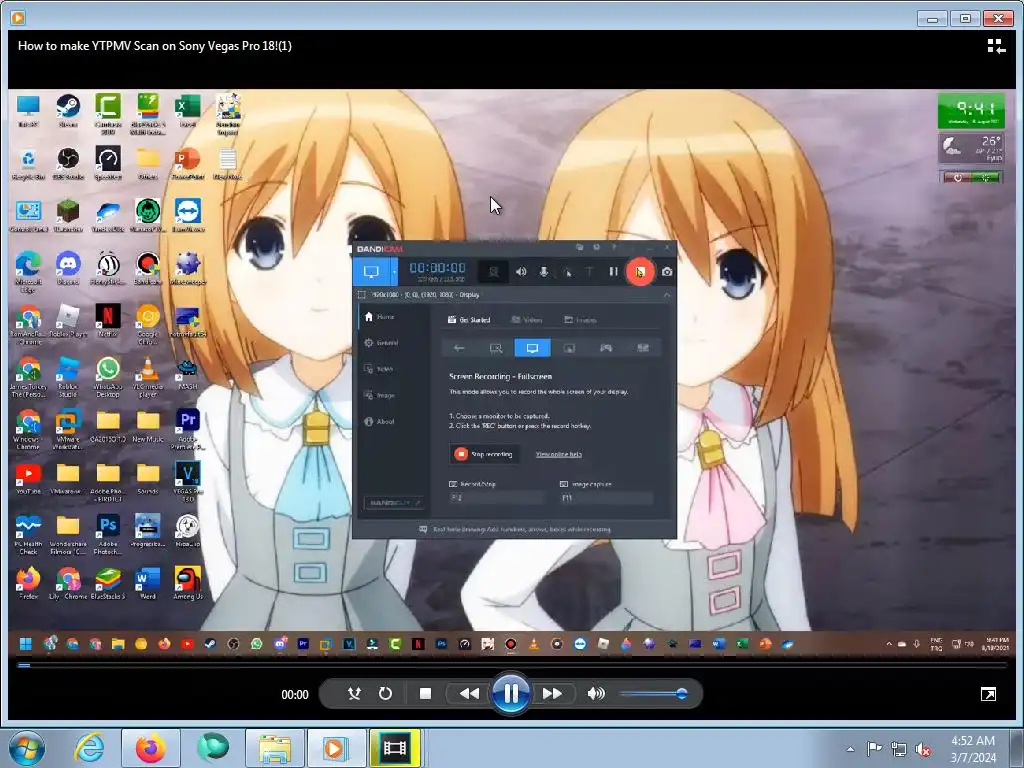Toggle repeat mode in the player
The width and height of the screenshot is (1024, 768).
pyautogui.click(x=385, y=694)
